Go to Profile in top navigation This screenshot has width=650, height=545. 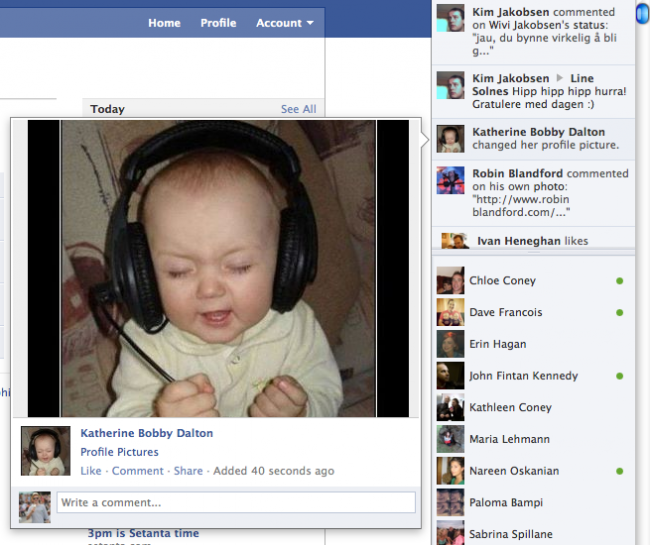218,23
